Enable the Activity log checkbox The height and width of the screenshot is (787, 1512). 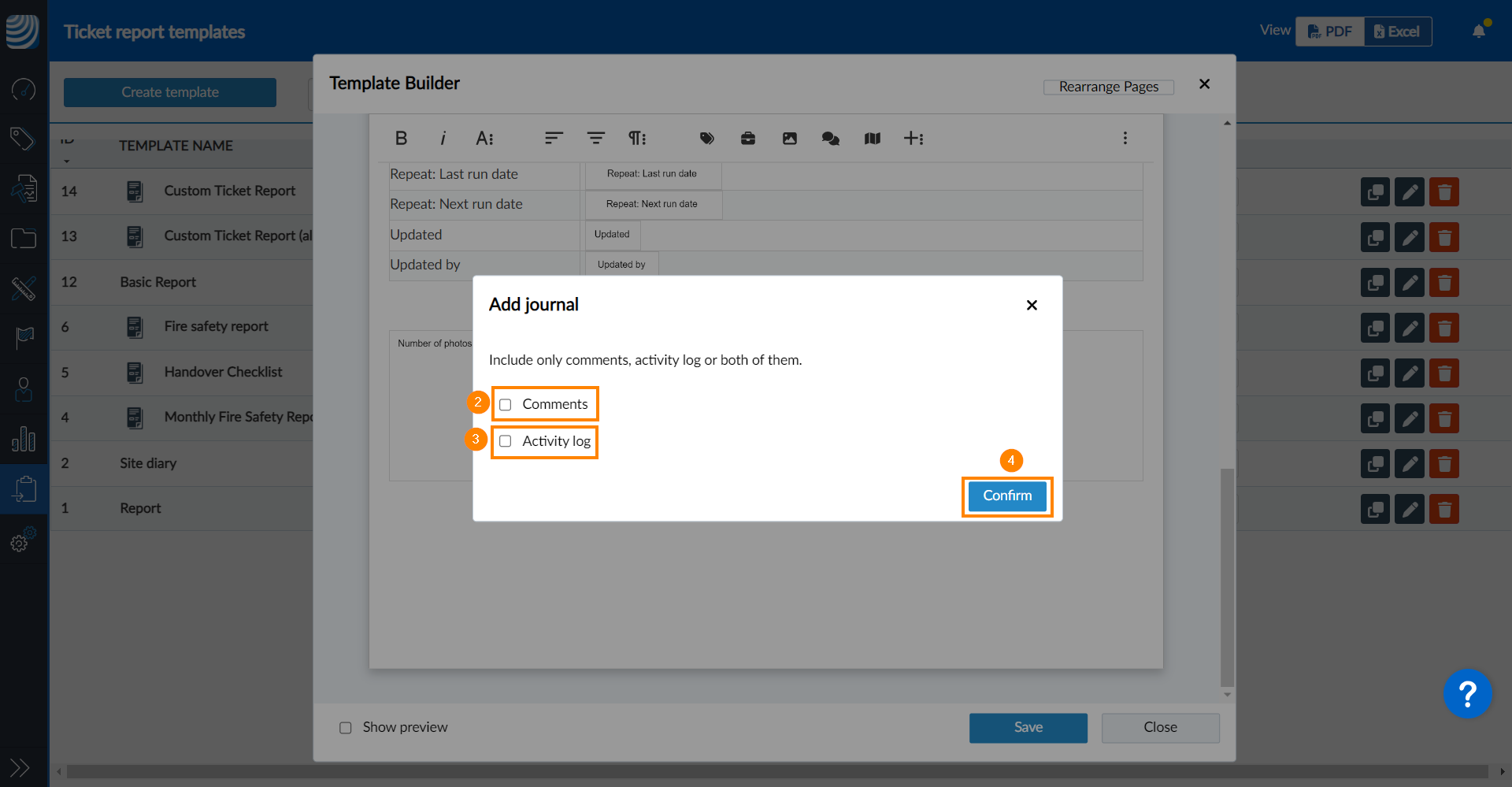(x=506, y=441)
